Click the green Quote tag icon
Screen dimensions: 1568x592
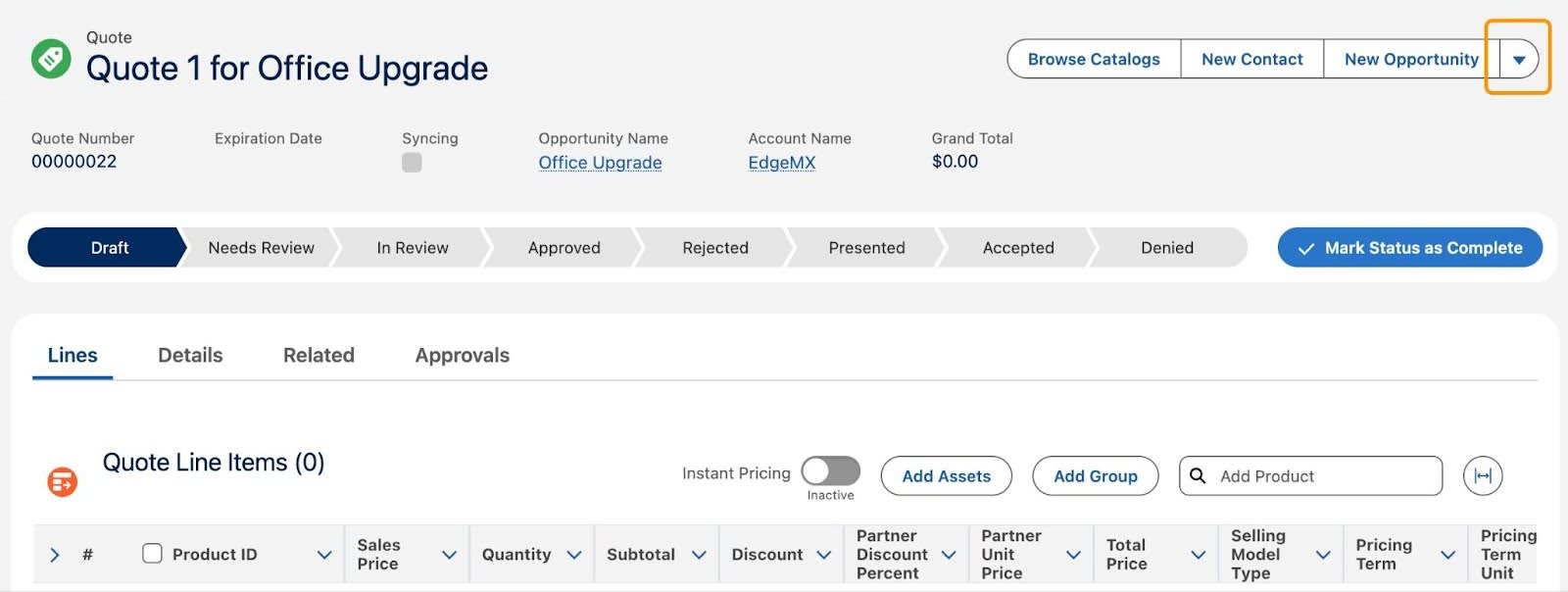point(51,59)
